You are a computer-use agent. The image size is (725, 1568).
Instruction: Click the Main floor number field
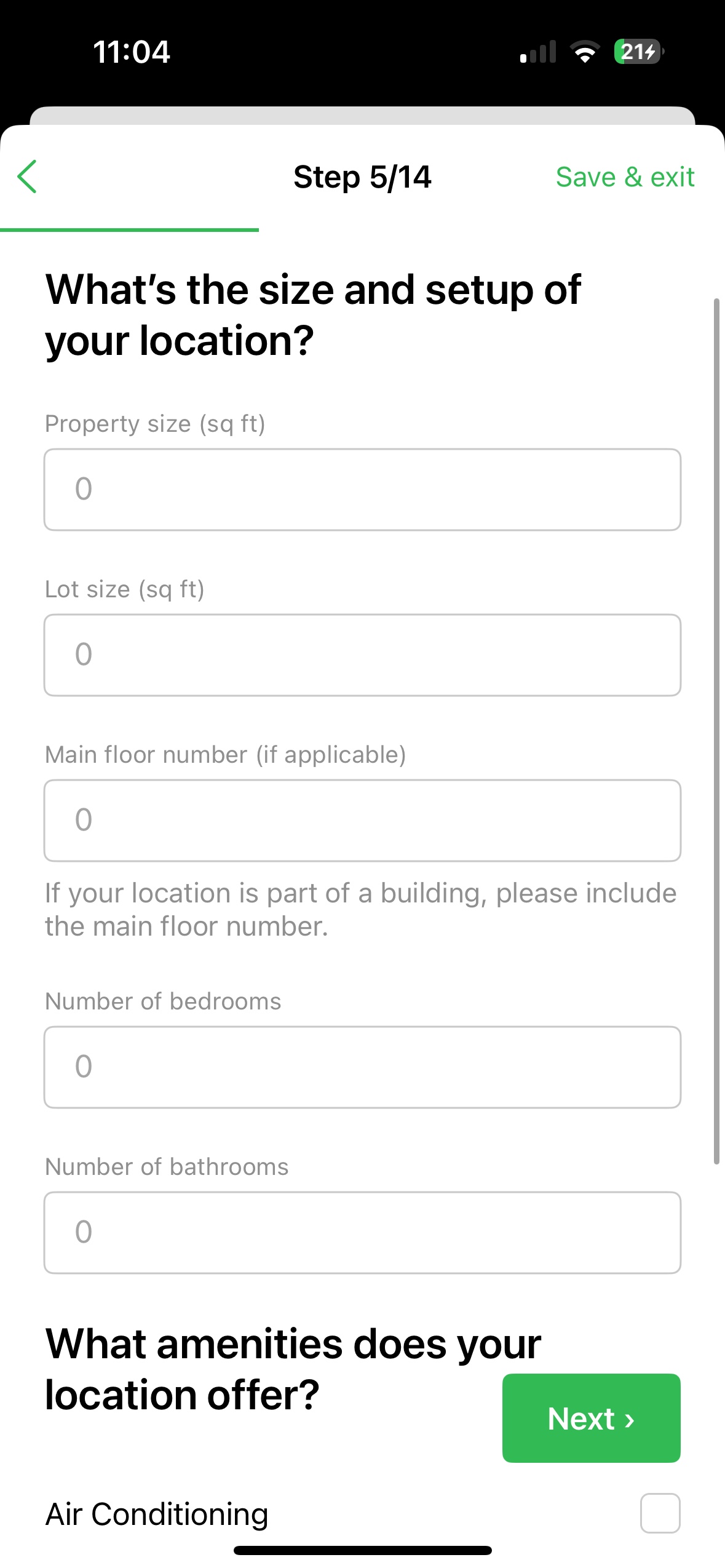coord(362,821)
